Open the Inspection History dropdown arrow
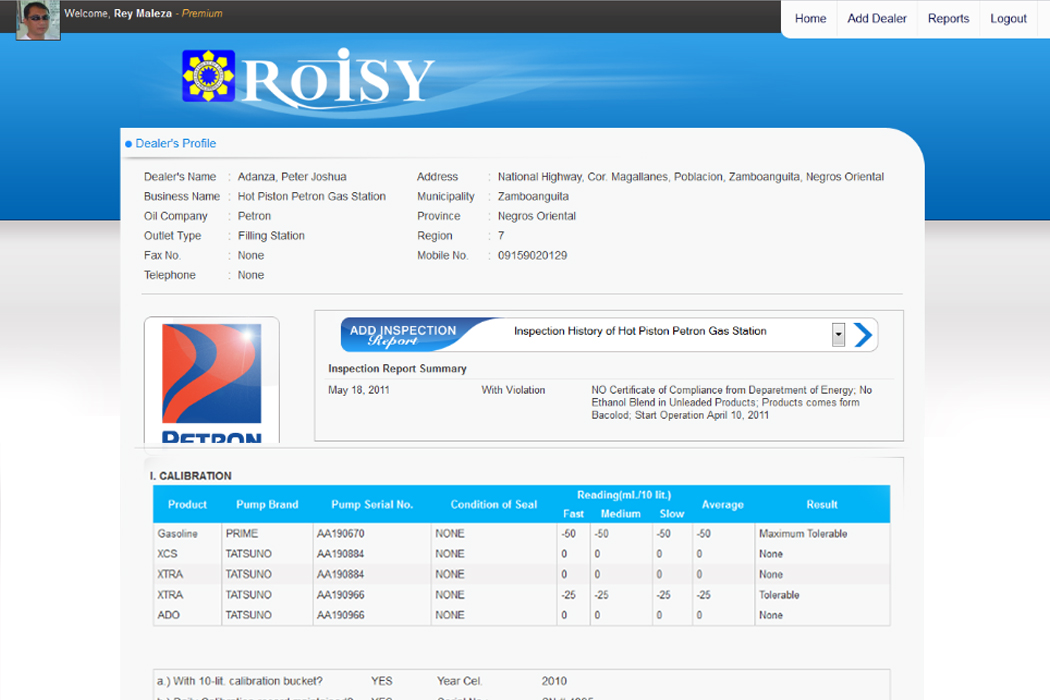 pos(838,335)
